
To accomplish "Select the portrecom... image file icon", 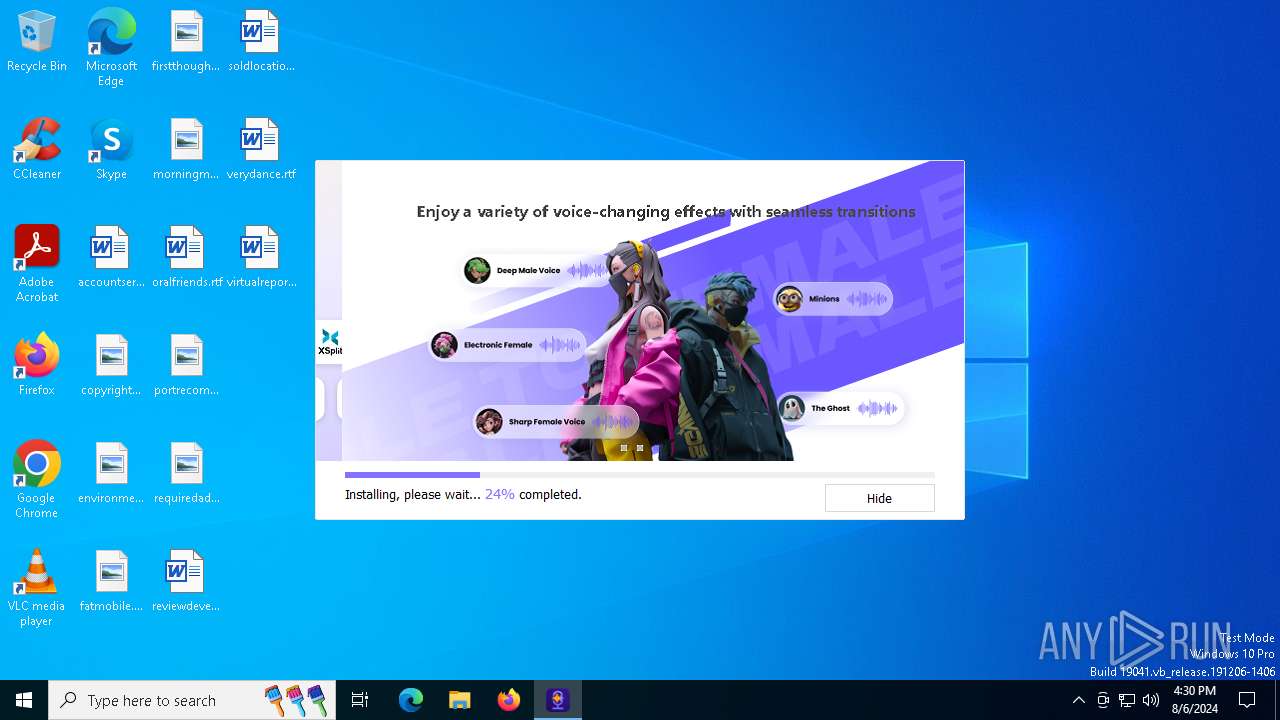I will point(186,365).
